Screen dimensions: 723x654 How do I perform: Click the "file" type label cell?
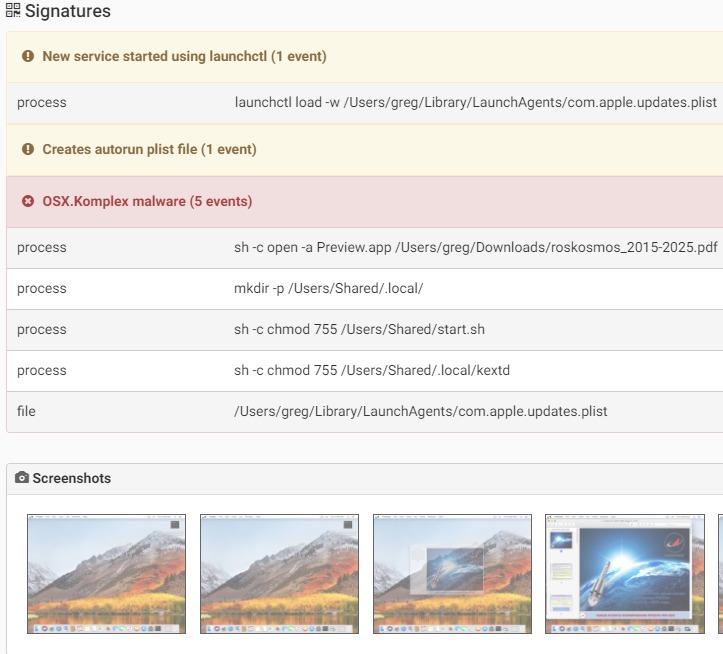(26, 411)
